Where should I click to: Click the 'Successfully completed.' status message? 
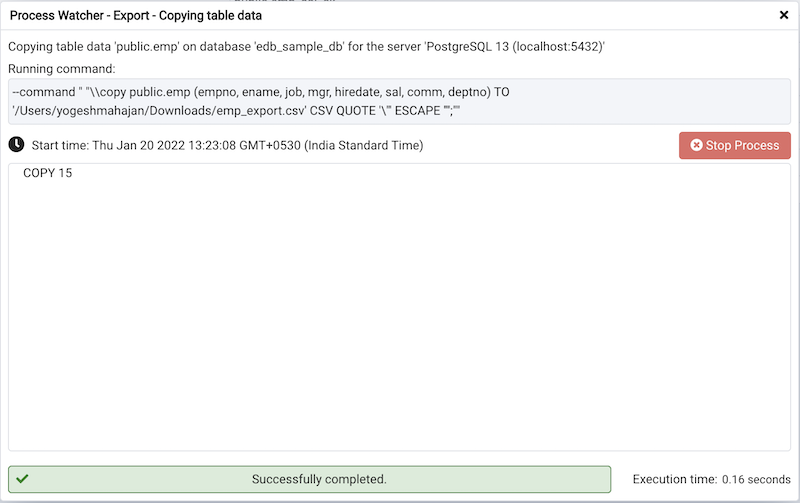tap(320, 479)
